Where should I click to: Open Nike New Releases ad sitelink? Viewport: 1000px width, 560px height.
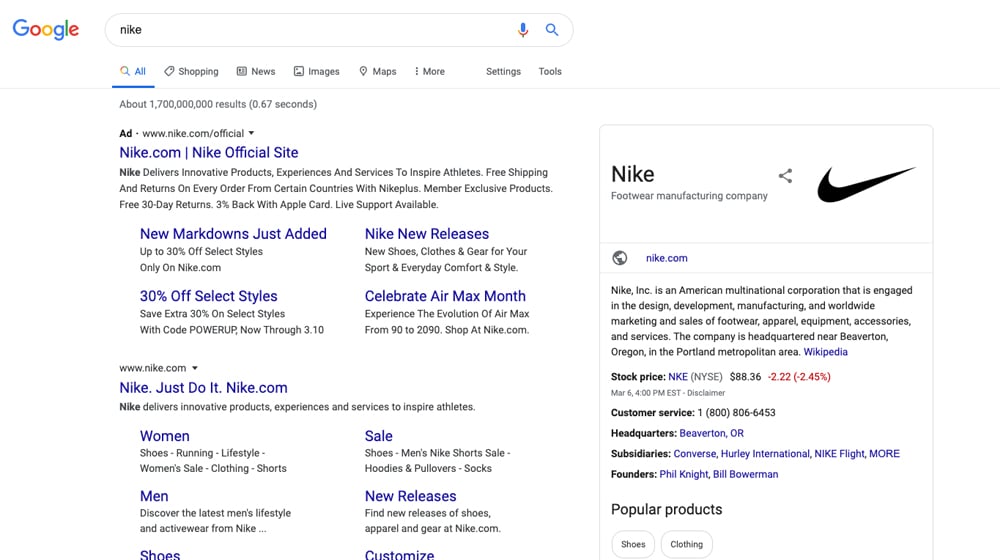(427, 234)
